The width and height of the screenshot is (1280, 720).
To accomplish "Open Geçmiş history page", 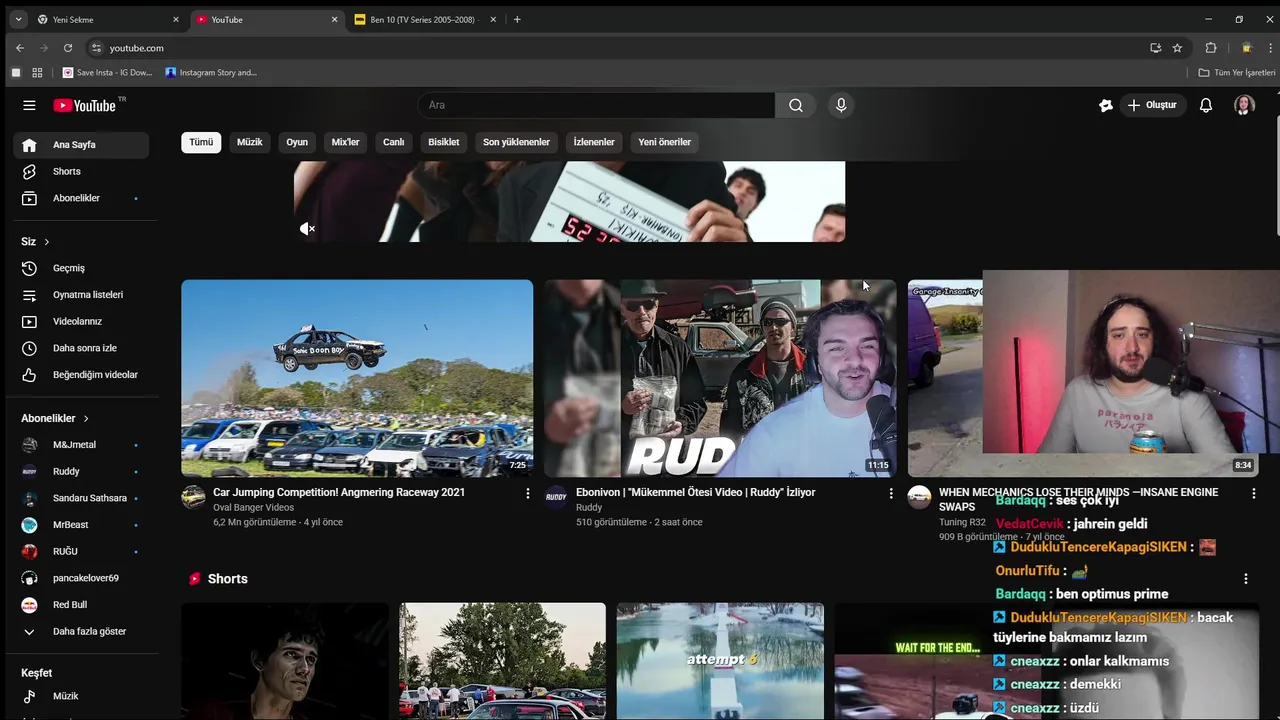I will pos(81,268).
